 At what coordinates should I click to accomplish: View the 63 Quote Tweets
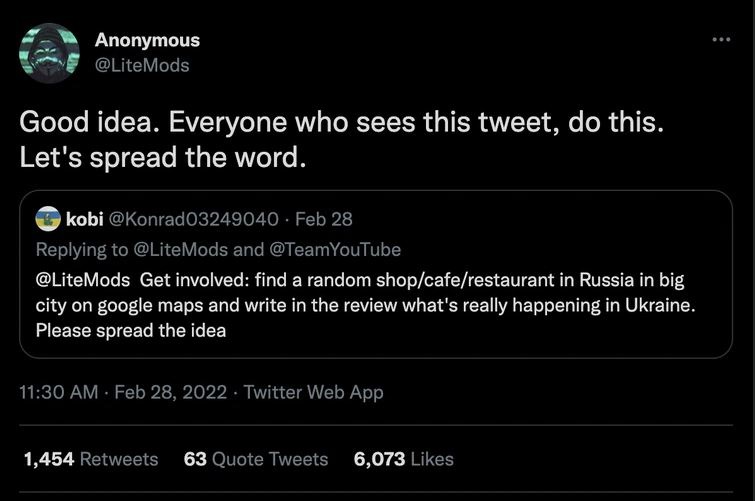(x=256, y=459)
